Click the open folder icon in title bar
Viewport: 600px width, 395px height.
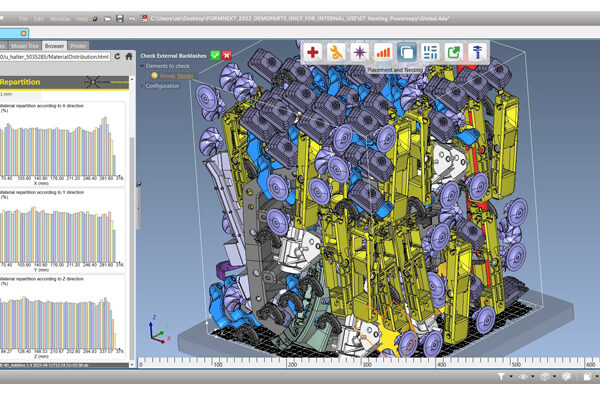tap(108, 18)
